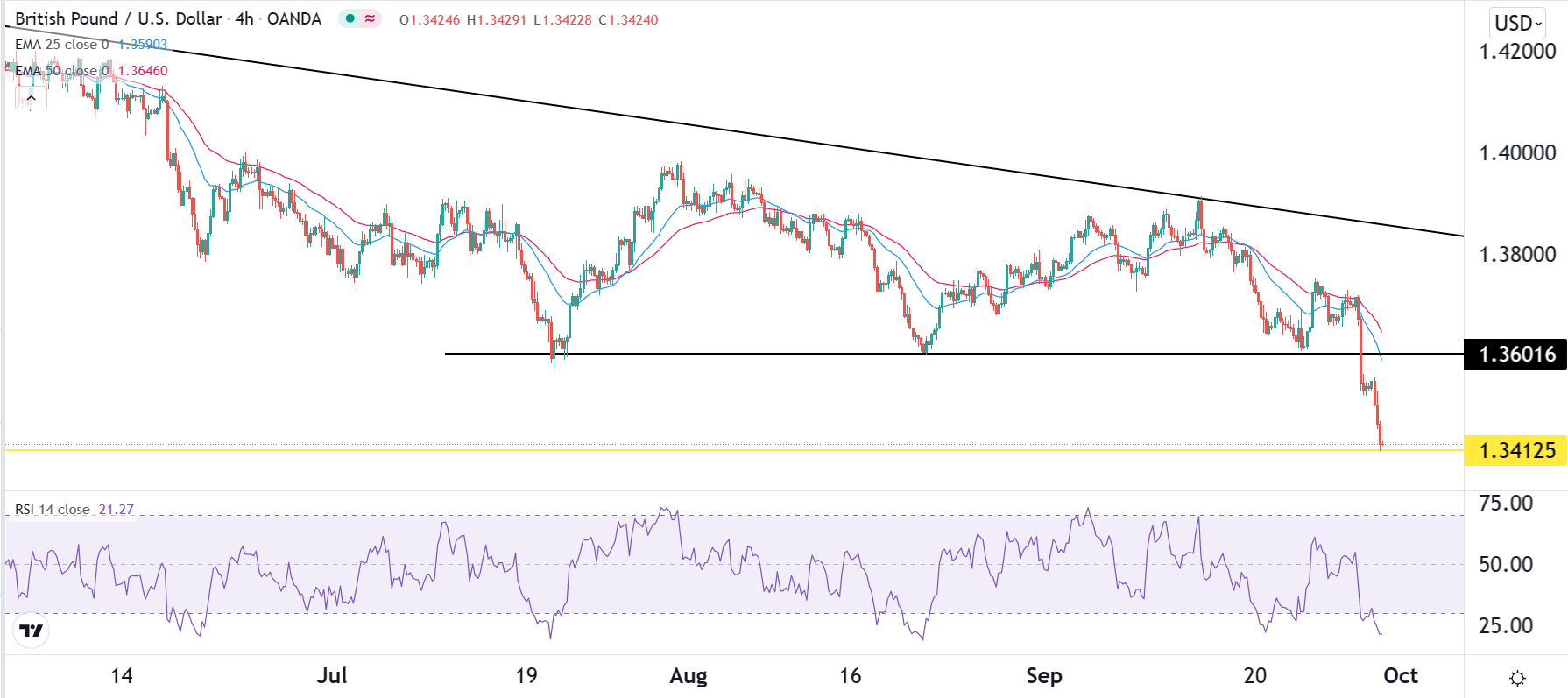The width and height of the screenshot is (1568, 698).
Task: Open the USD currency dropdown
Action: pos(1518,23)
